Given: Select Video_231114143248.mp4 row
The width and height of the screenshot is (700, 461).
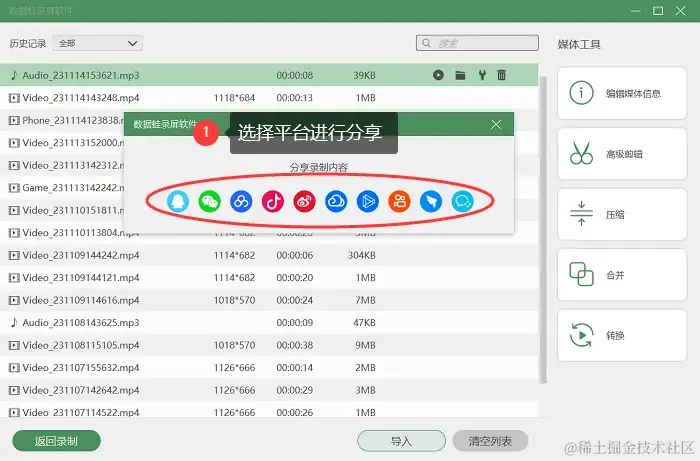Looking at the screenshot, I should click(x=269, y=98).
